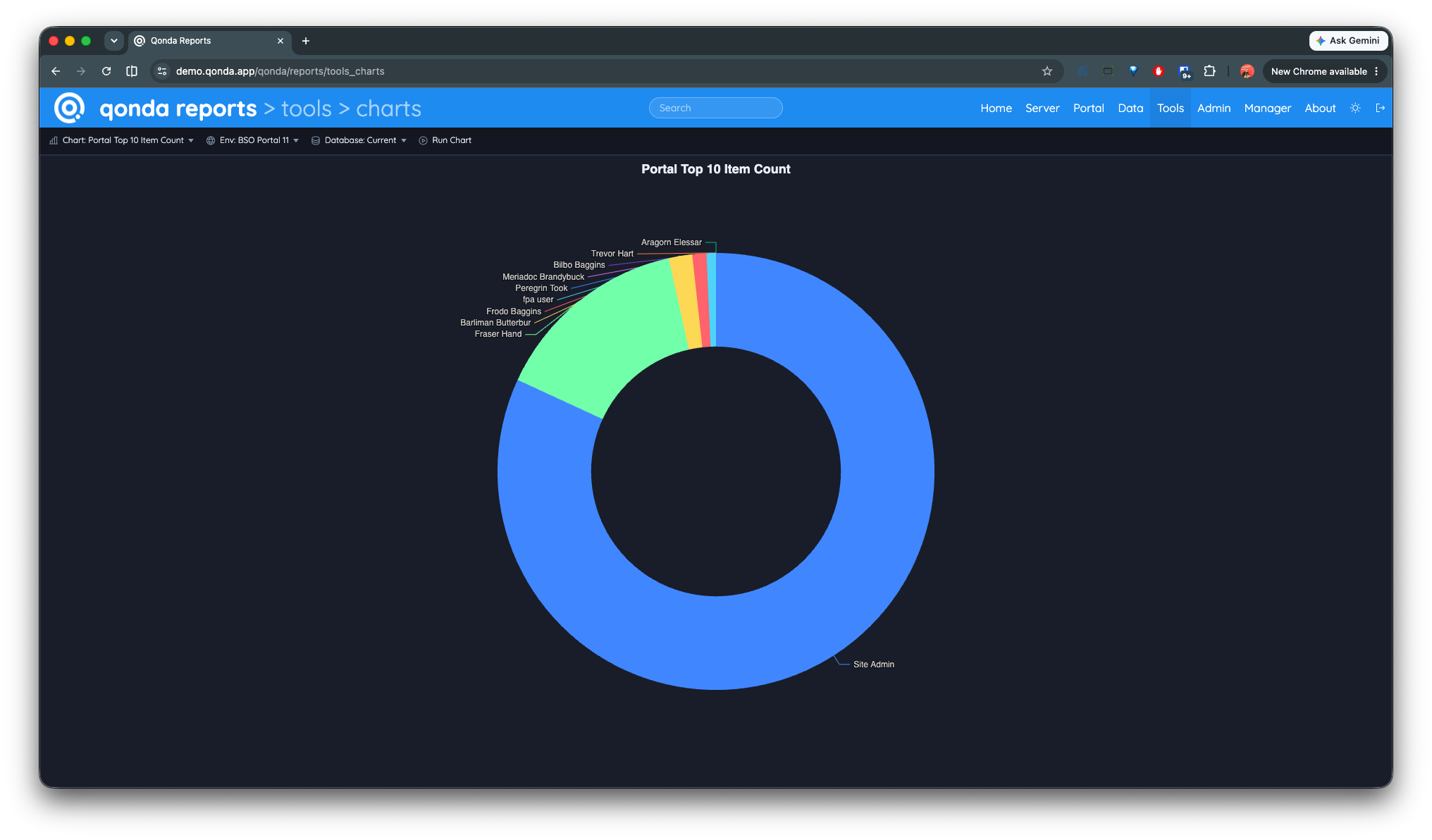This screenshot has height=840, width=1432.
Task: Click the Qonda logo icon
Action: point(69,108)
